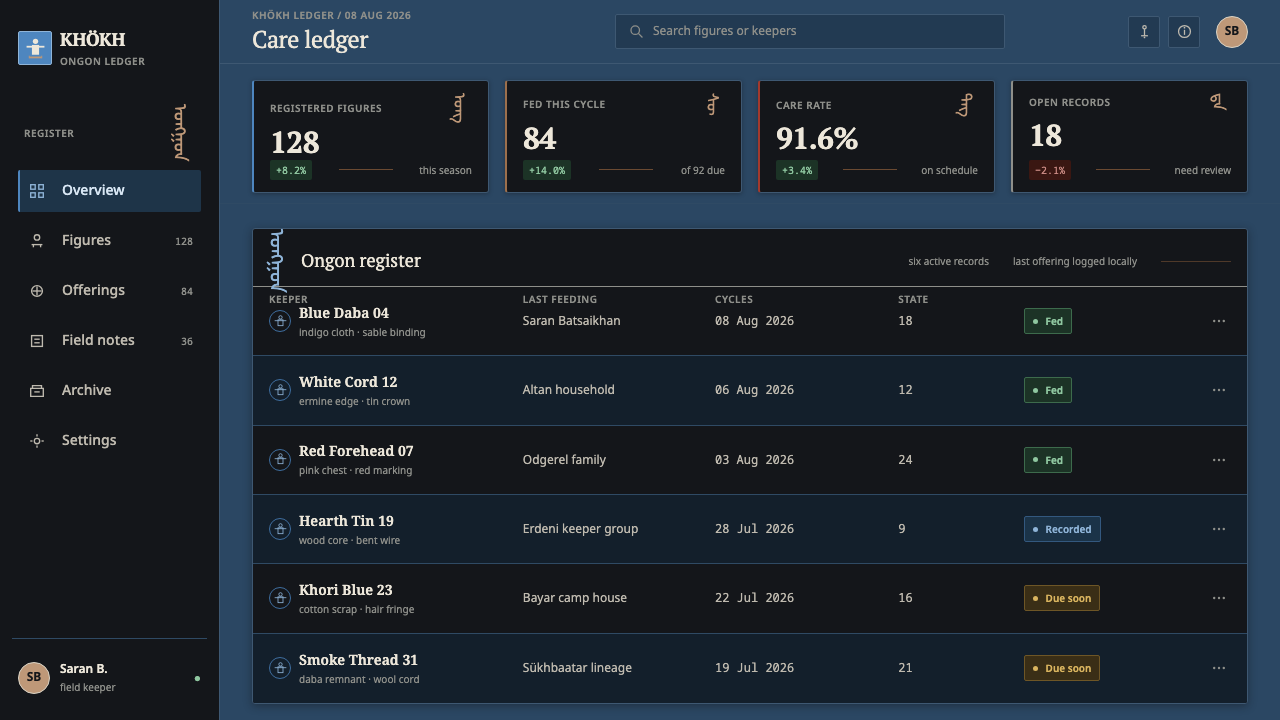Click the figure icon beside Hearth Tin 19
Image resolution: width=1280 pixels, height=720 pixels.
pyautogui.click(x=280, y=528)
